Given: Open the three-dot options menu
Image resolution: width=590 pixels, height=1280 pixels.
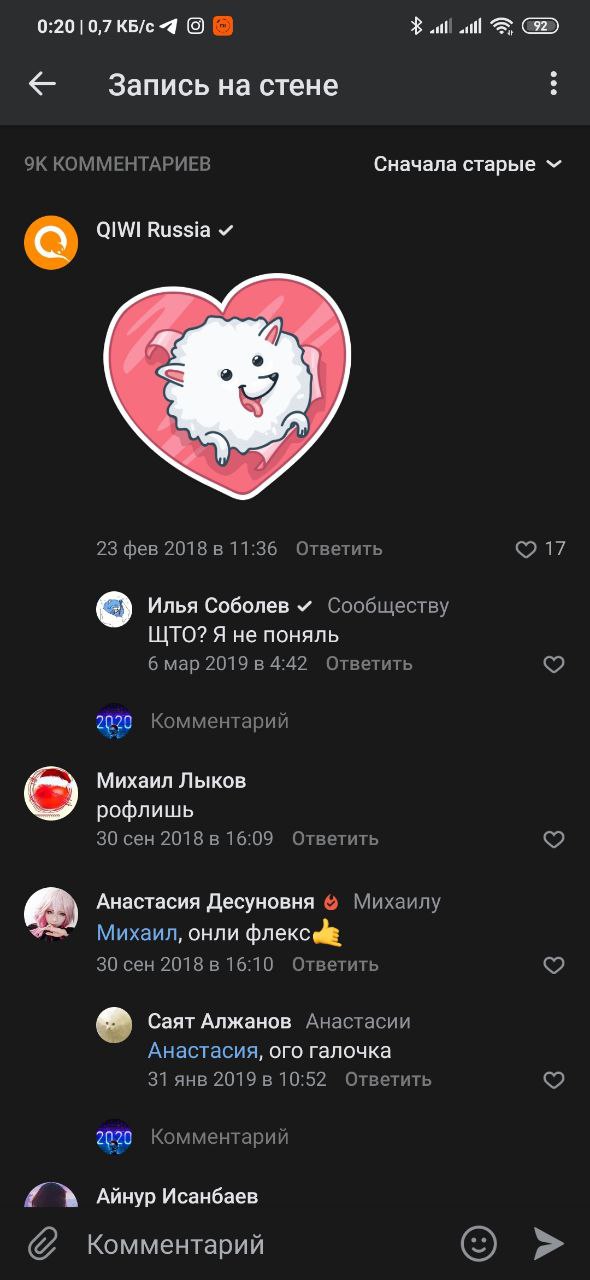Looking at the screenshot, I should [x=553, y=84].
